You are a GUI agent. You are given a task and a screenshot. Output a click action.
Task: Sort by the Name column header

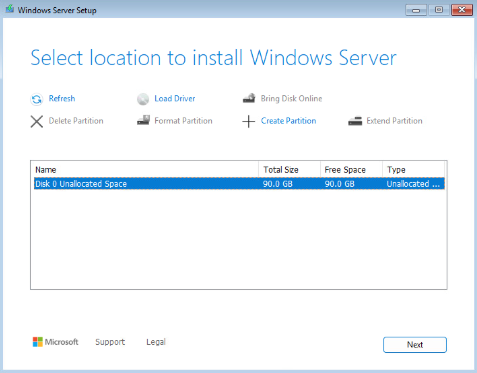(145, 170)
